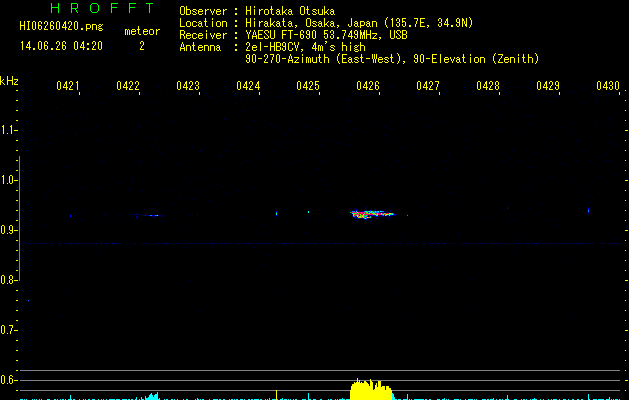Click the 1.1 kHz axis label
Image resolution: width=629 pixels, height=400 pixels.
point(8,130)
